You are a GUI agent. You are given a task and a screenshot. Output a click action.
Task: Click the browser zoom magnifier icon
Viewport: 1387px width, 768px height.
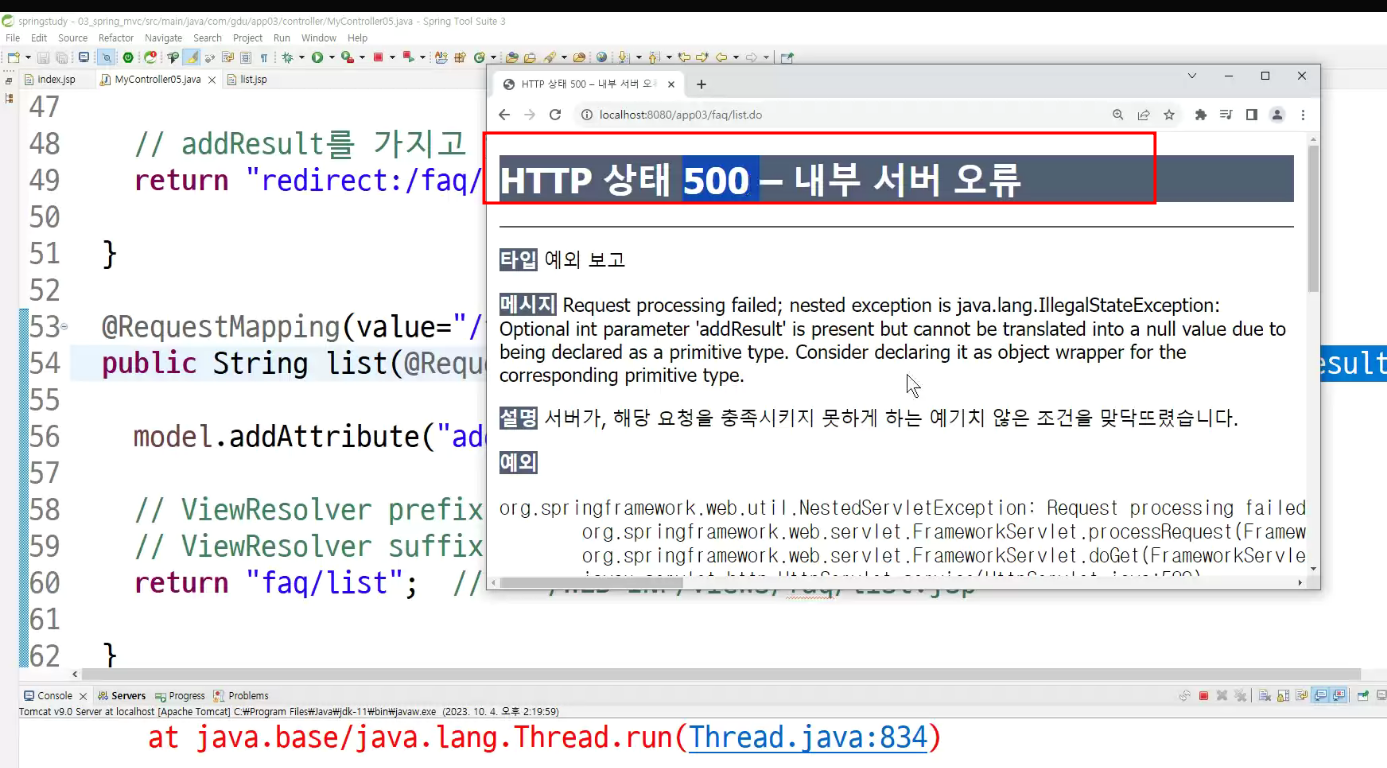[x=1118, y=115]
